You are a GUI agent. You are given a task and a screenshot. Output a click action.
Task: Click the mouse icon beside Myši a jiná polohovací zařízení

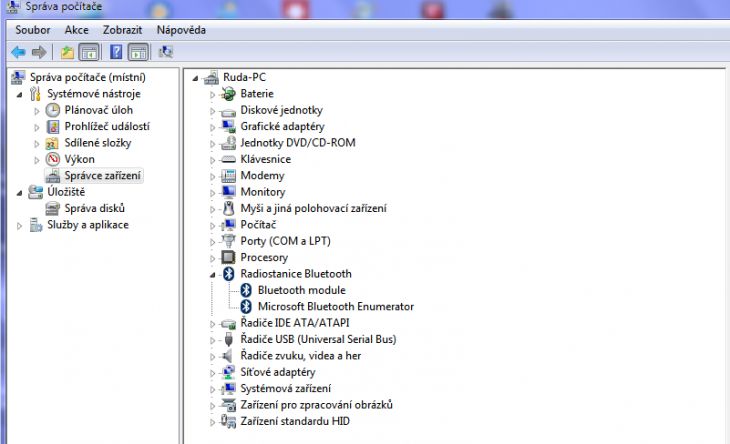[228, 208]
